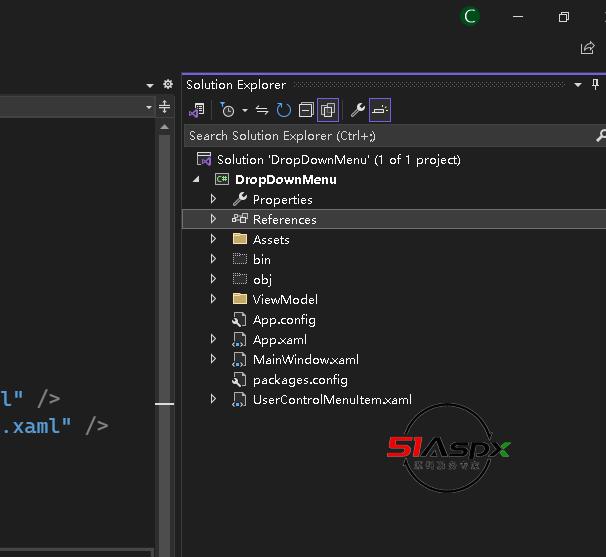Click the Properties wrench tree icon
This screenshot has height=557, width=606.
pos(240,199)
